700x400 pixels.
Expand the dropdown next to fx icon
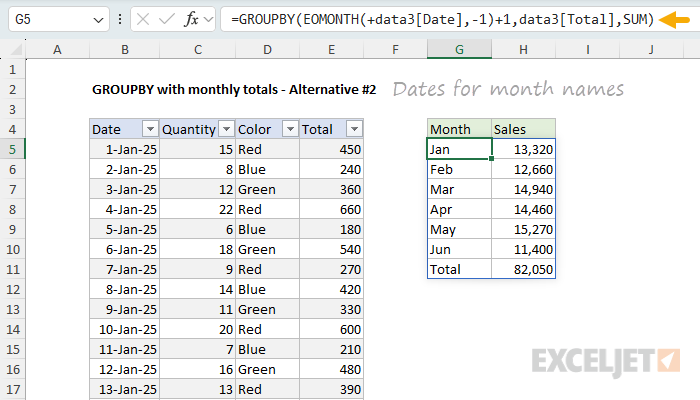click(208, 19)
